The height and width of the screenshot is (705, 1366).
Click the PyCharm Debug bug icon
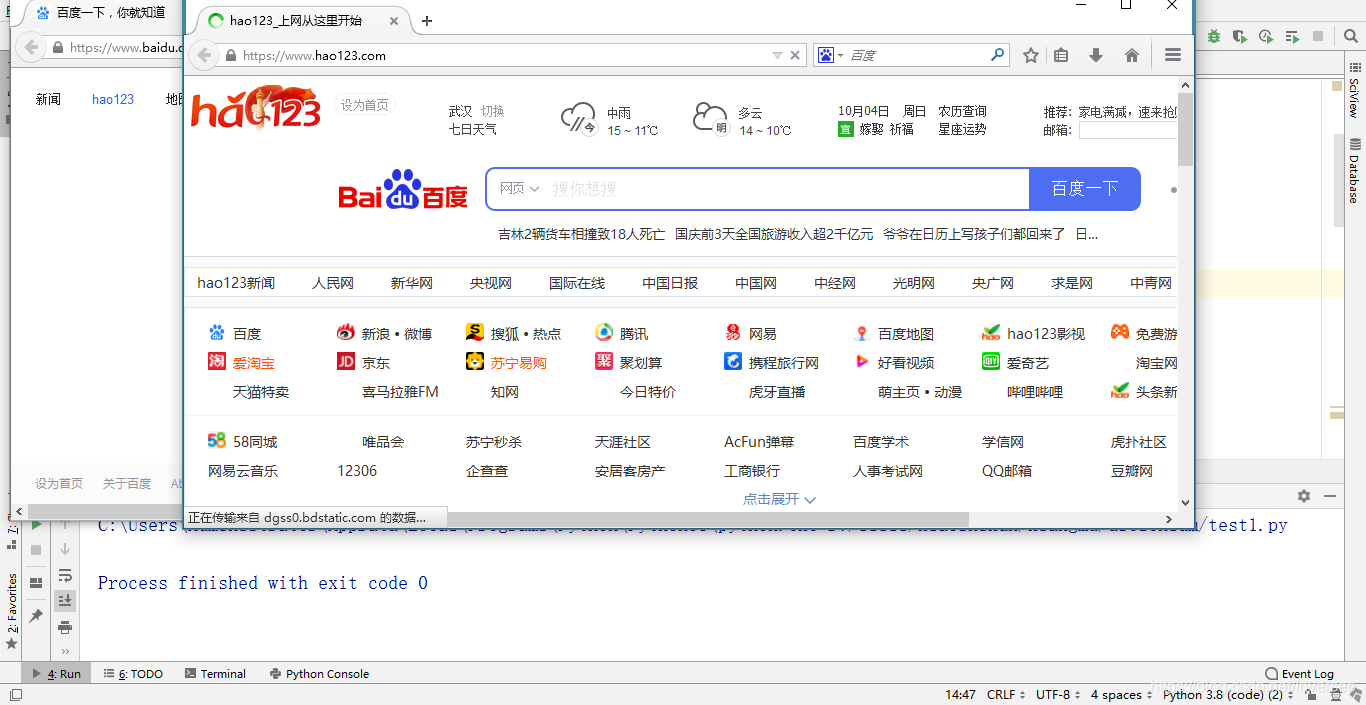pos(1214,36)
